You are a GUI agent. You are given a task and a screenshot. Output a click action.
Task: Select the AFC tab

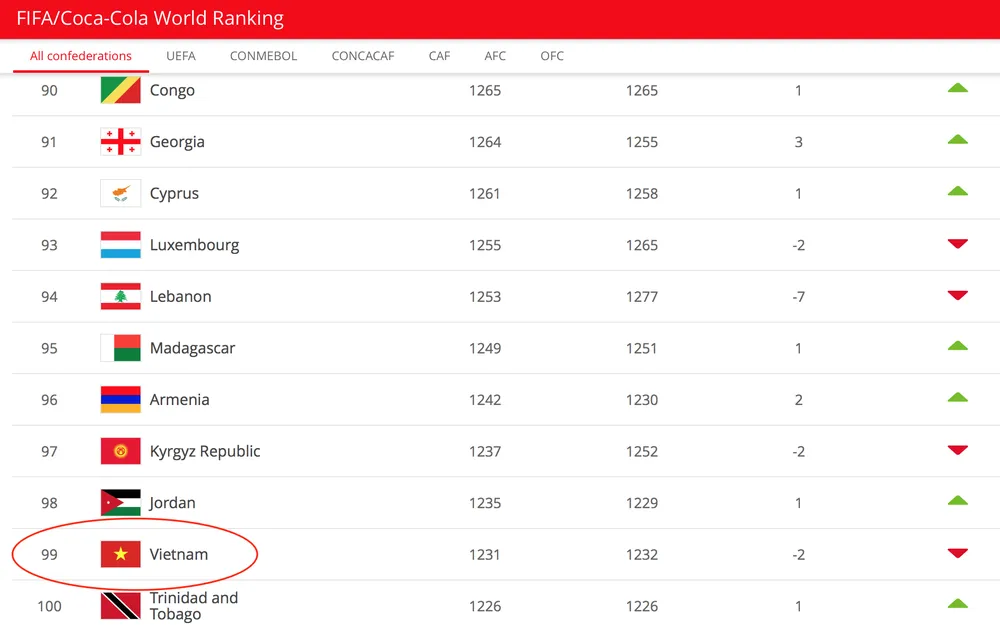495,56
